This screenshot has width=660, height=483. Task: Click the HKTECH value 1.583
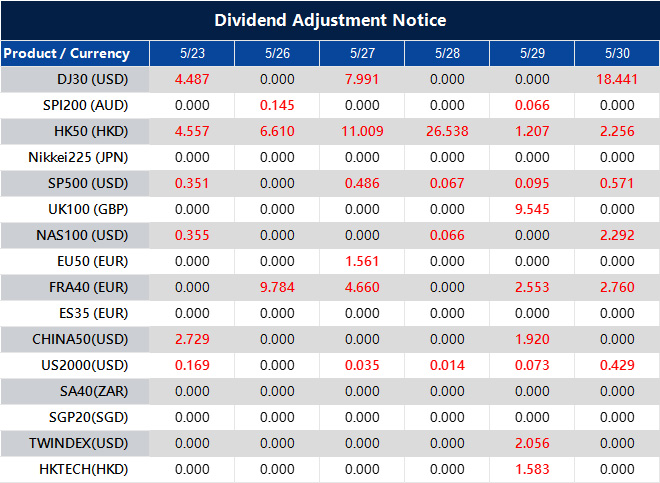531,469
